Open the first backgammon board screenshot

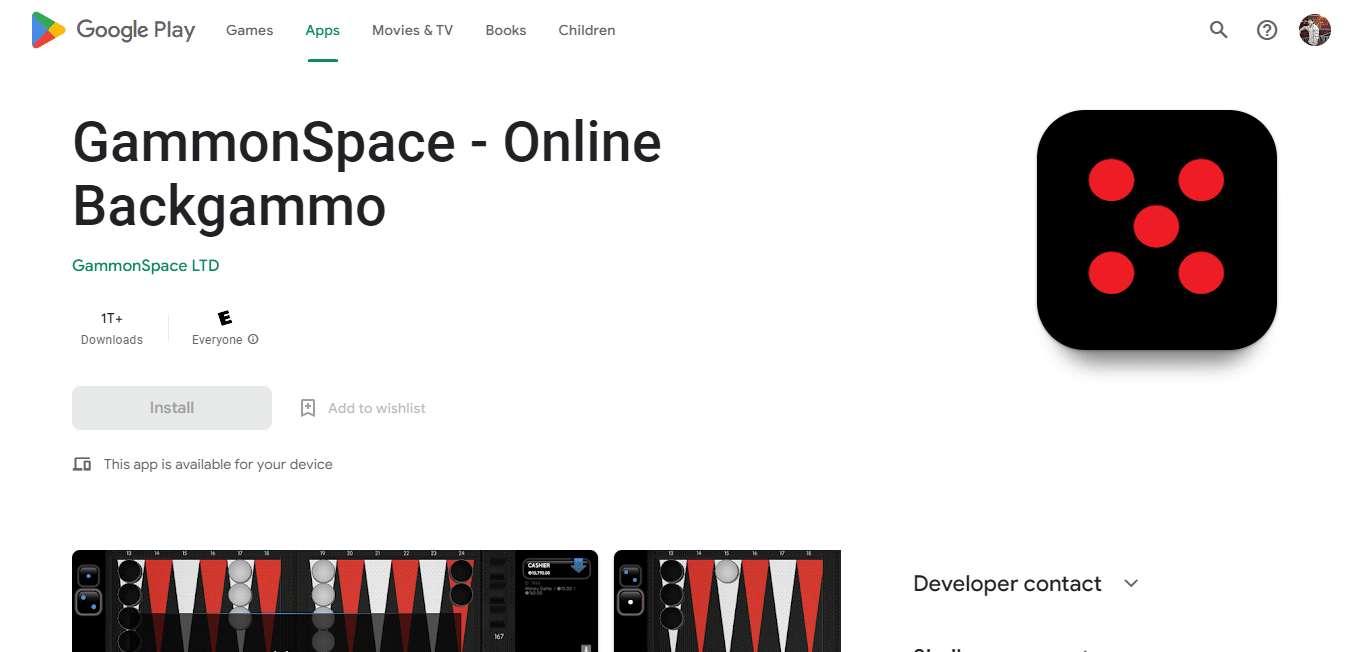coord(335,601)
